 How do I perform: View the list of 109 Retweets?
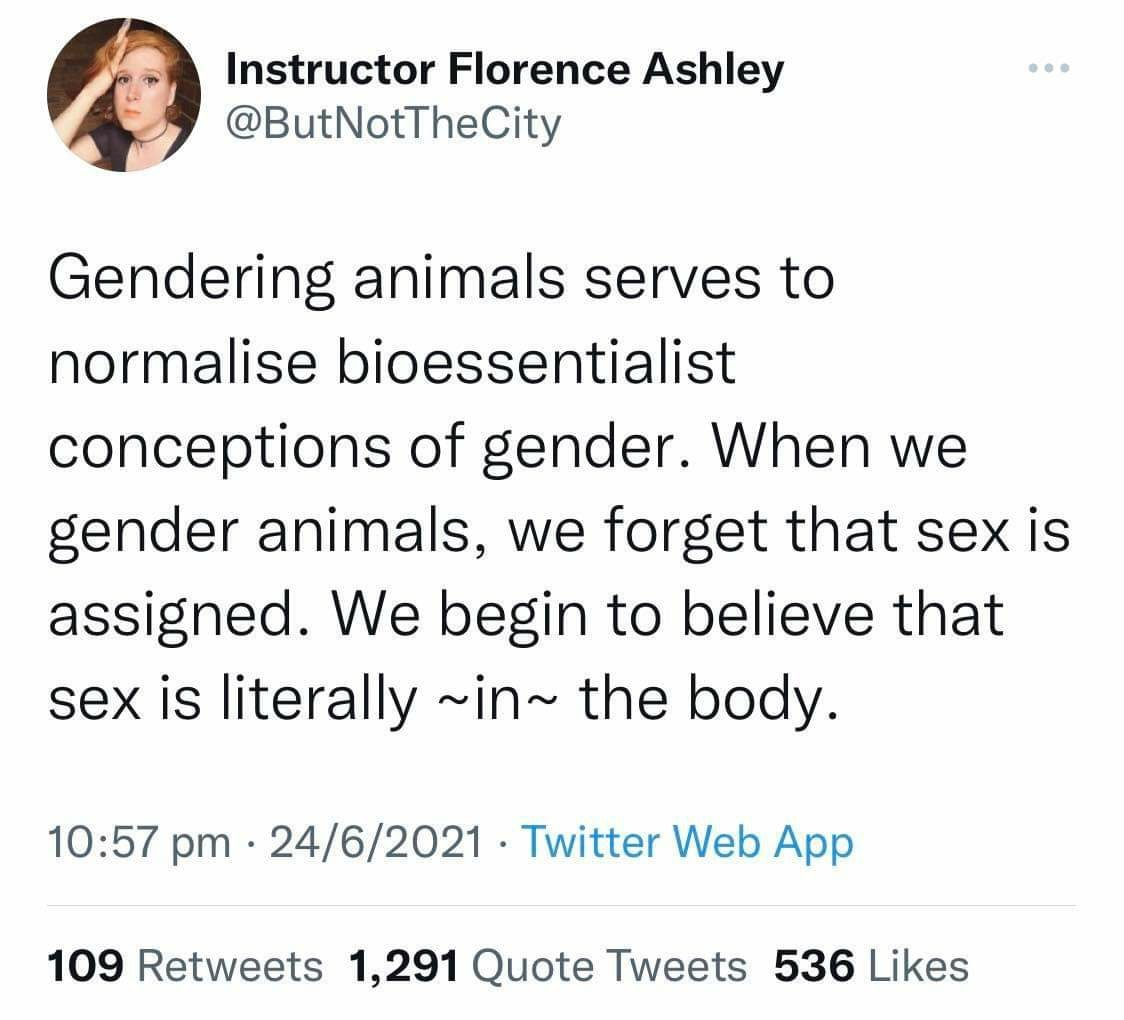[x=186, y=966]
